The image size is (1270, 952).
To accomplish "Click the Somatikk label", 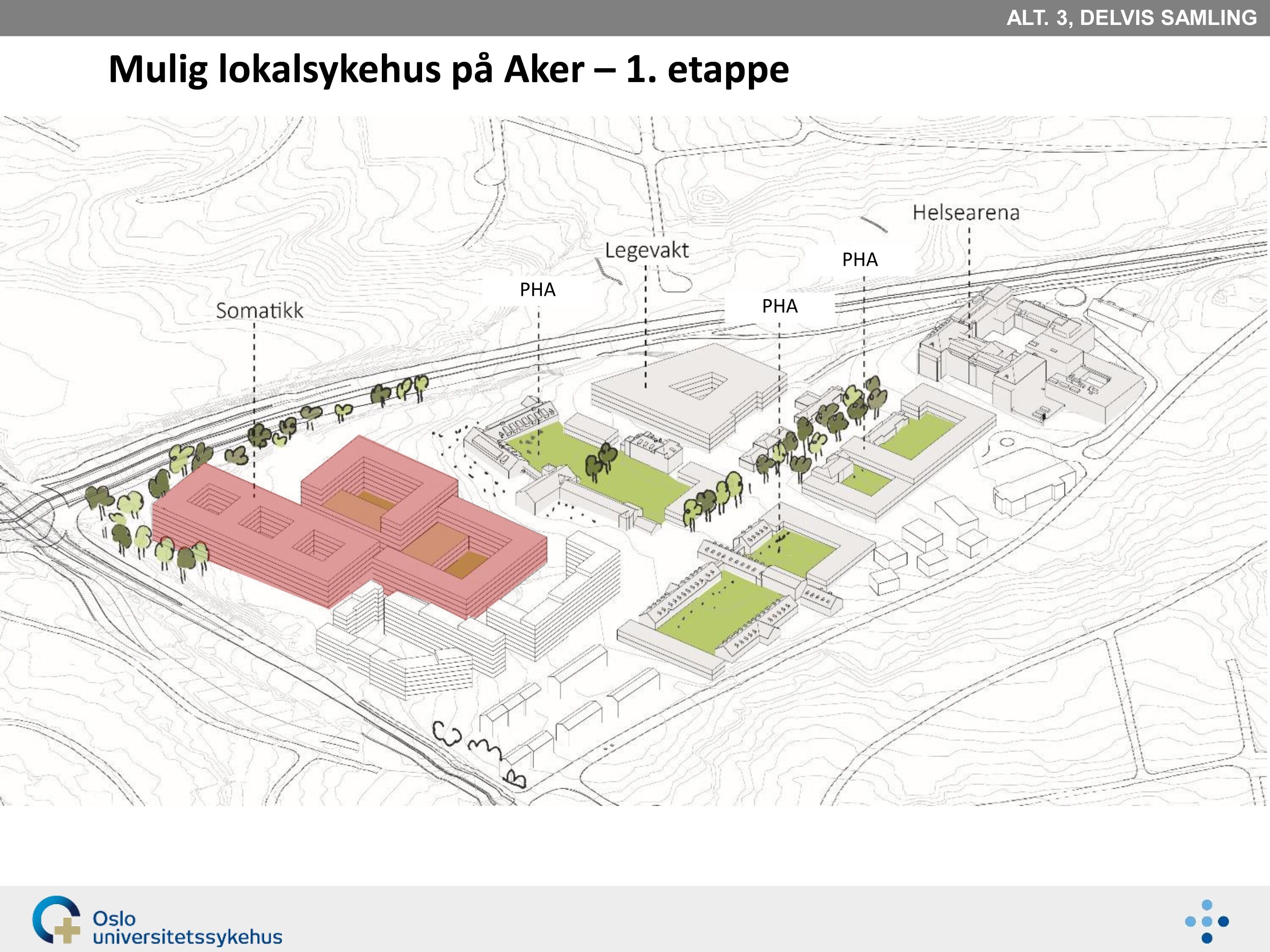I will [x=260, y=311].
